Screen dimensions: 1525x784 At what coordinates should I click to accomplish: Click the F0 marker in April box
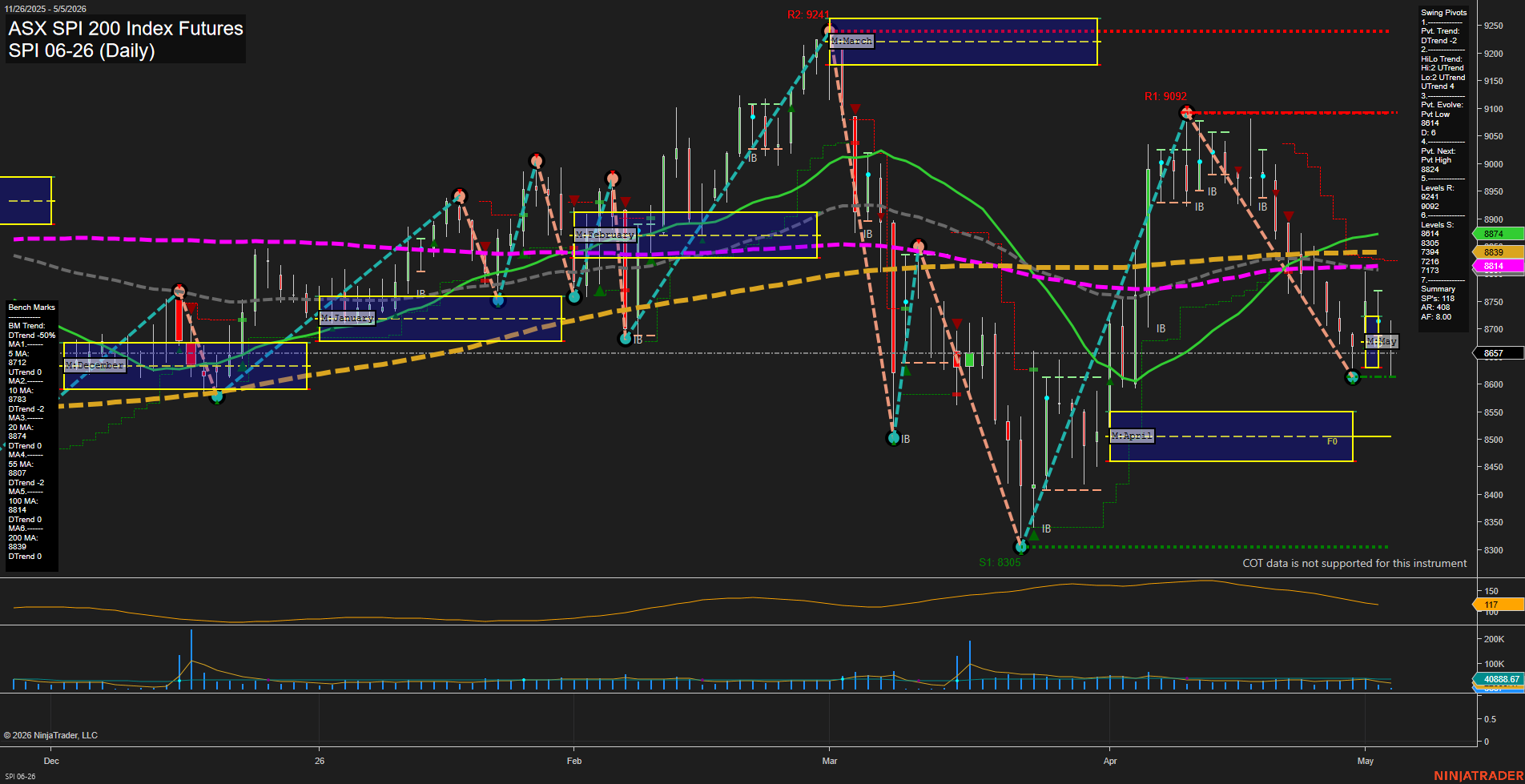(x=1332, y=441)
